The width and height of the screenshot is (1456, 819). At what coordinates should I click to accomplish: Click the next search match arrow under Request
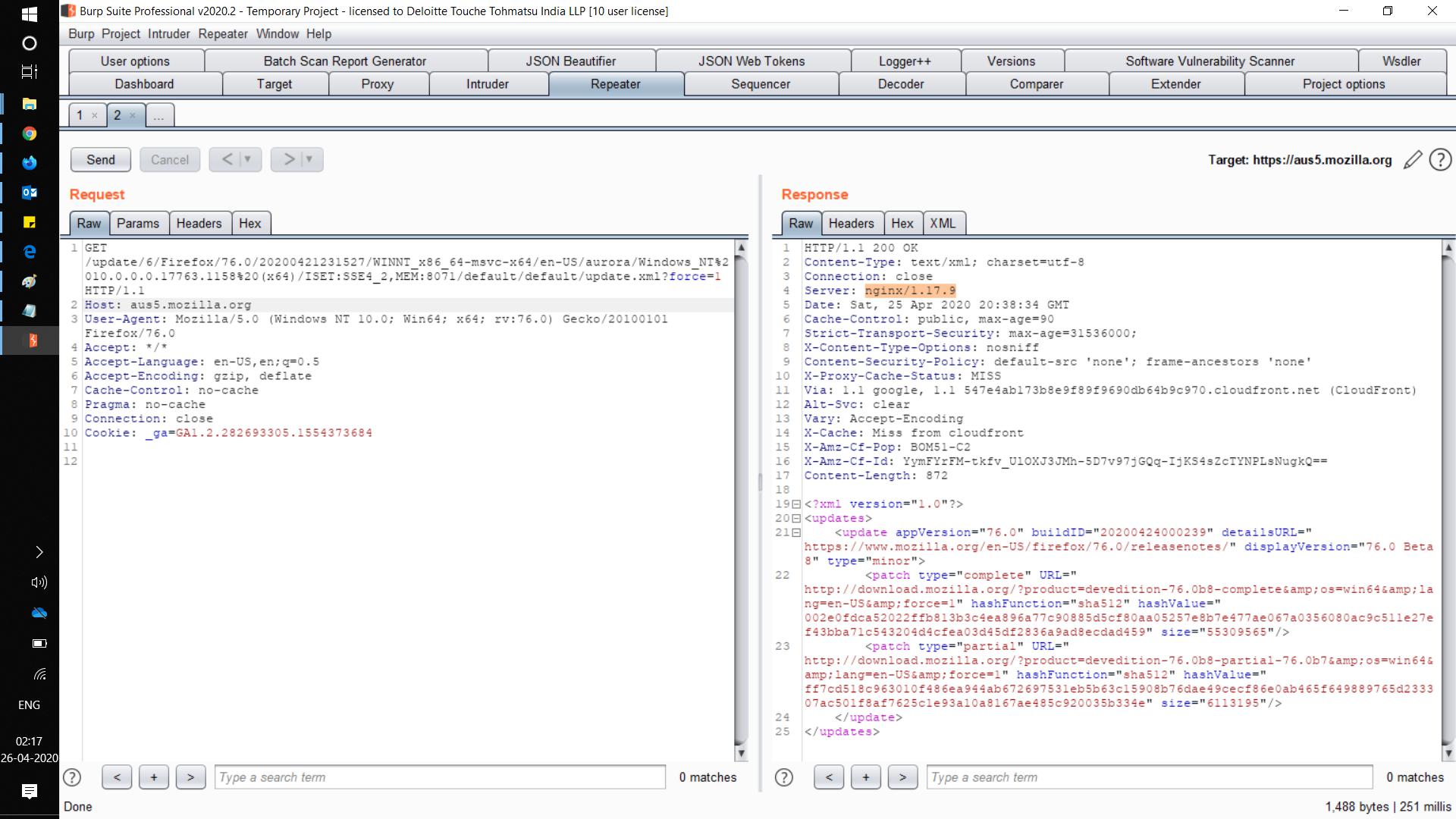[x=190, y=777]
